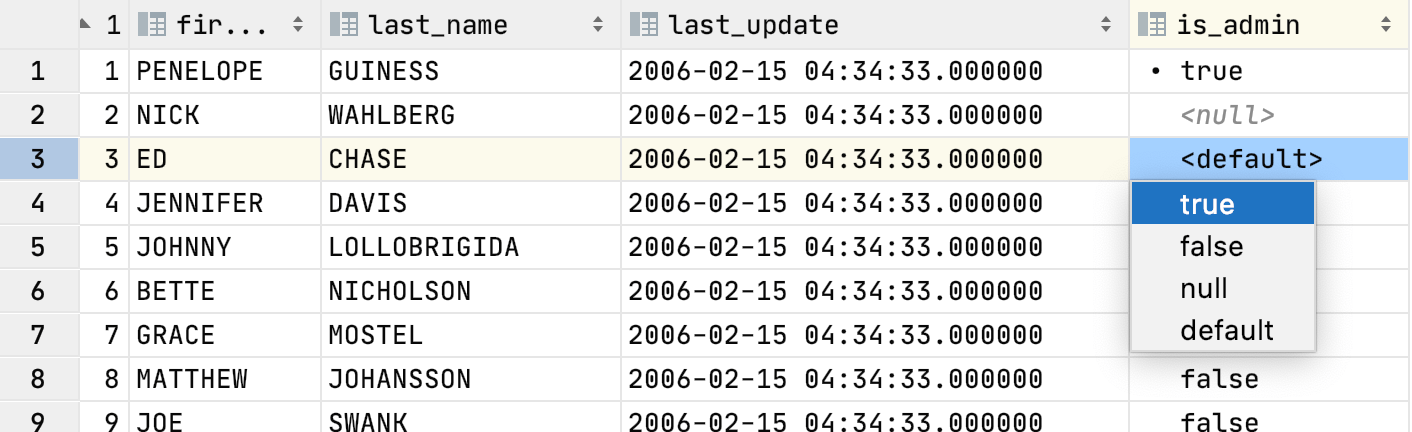Click the last_name column table icon
1412x432 pixels.
point(343,25)
